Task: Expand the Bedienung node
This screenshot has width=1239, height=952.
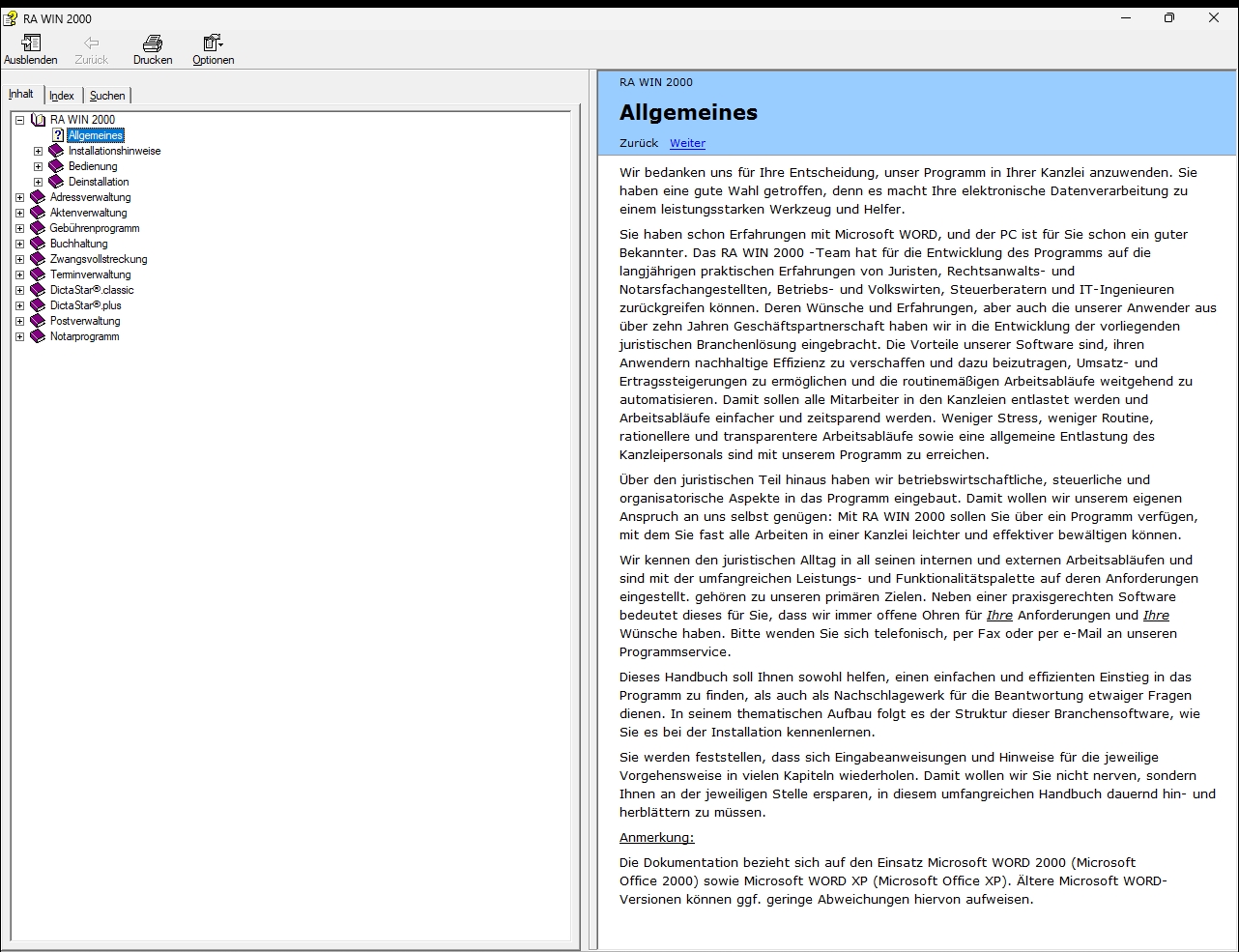Action: 39,166
